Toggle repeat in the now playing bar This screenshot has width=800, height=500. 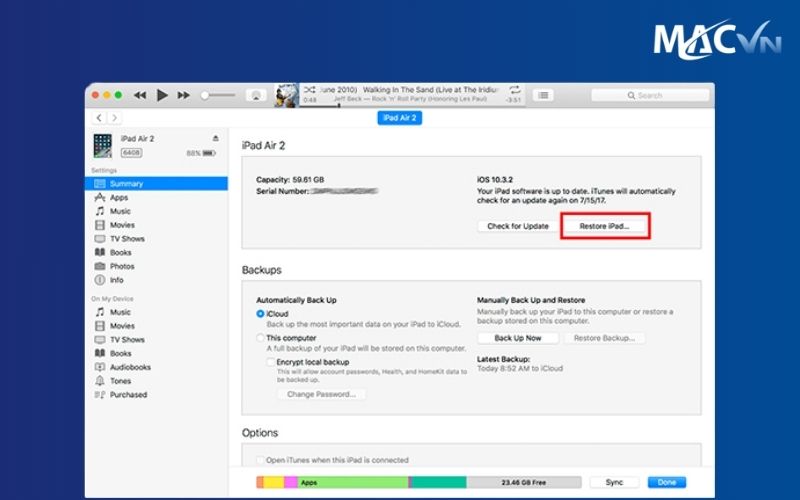pyautogui.click(x=515, y=90)
